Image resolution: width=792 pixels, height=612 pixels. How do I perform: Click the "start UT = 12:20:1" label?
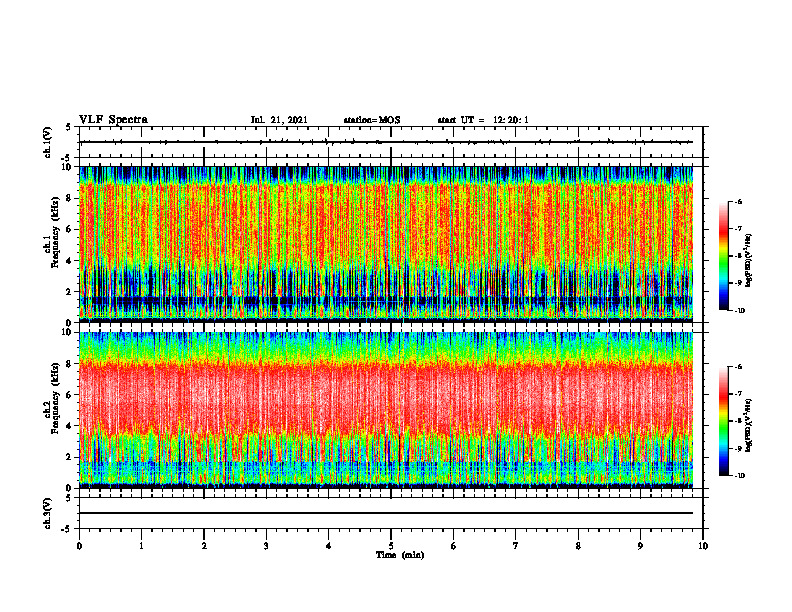point(483,120)
